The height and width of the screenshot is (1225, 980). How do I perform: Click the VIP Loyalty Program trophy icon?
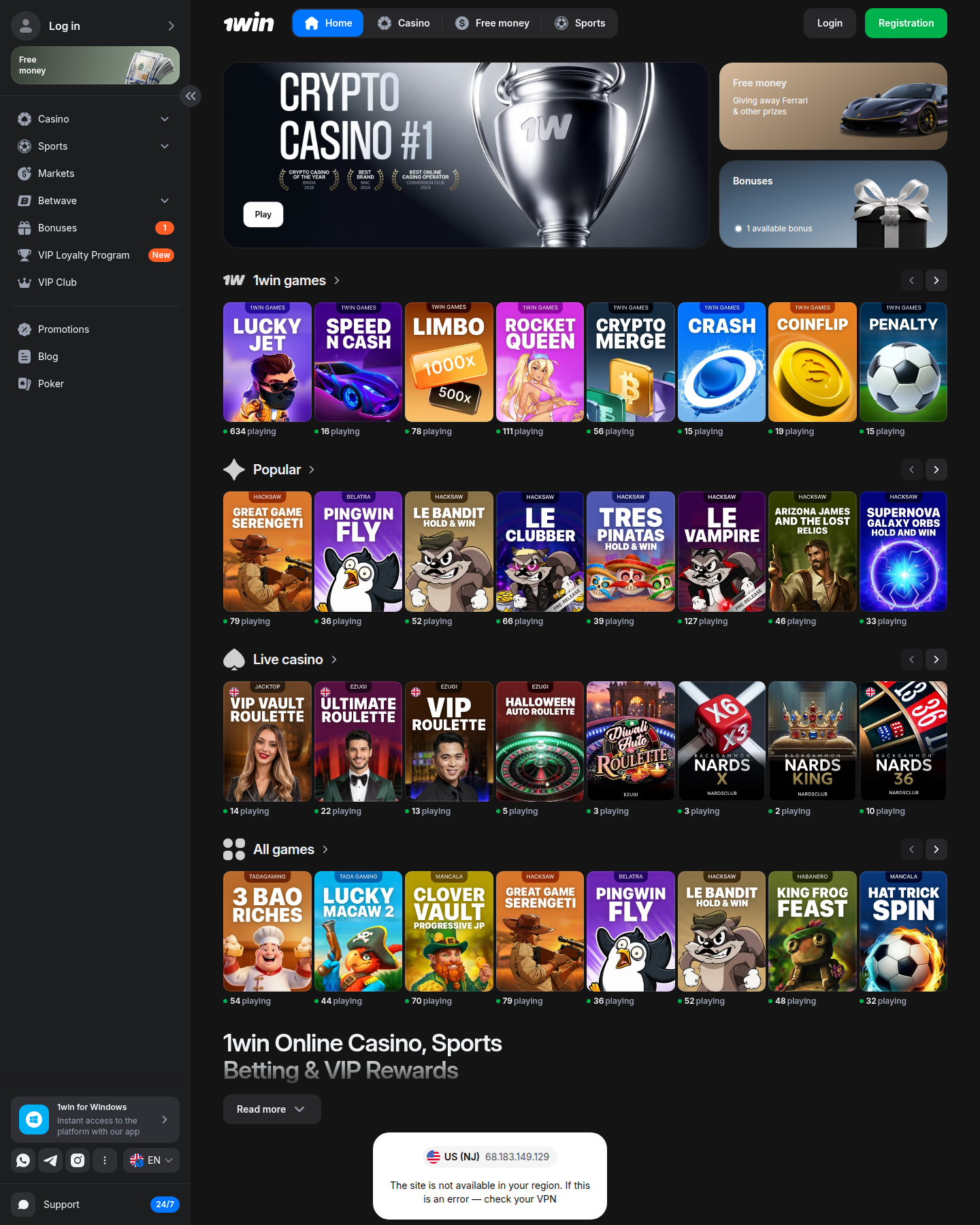pyautogui.click(x=24, y=255)
